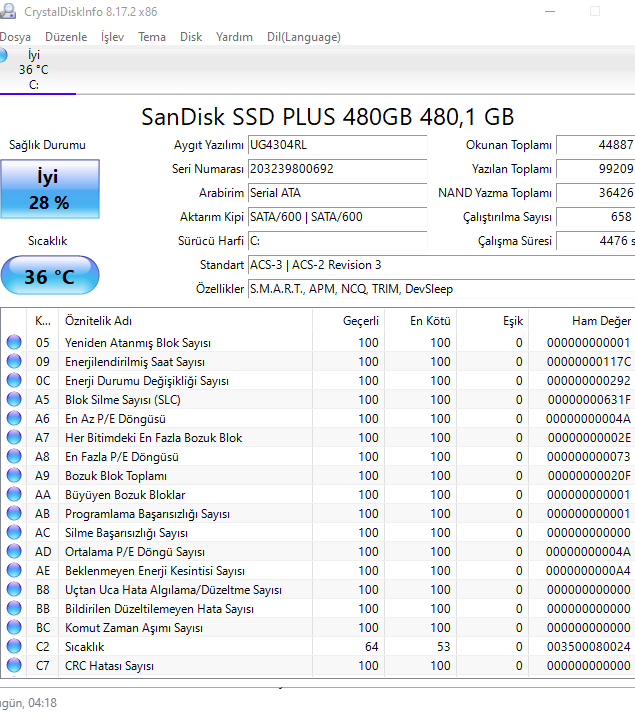This screenshot has width=635, height=719.
Task: Click status icon for Yeniden Atanmış Blok Sayısı
Action: click(14, 343)
